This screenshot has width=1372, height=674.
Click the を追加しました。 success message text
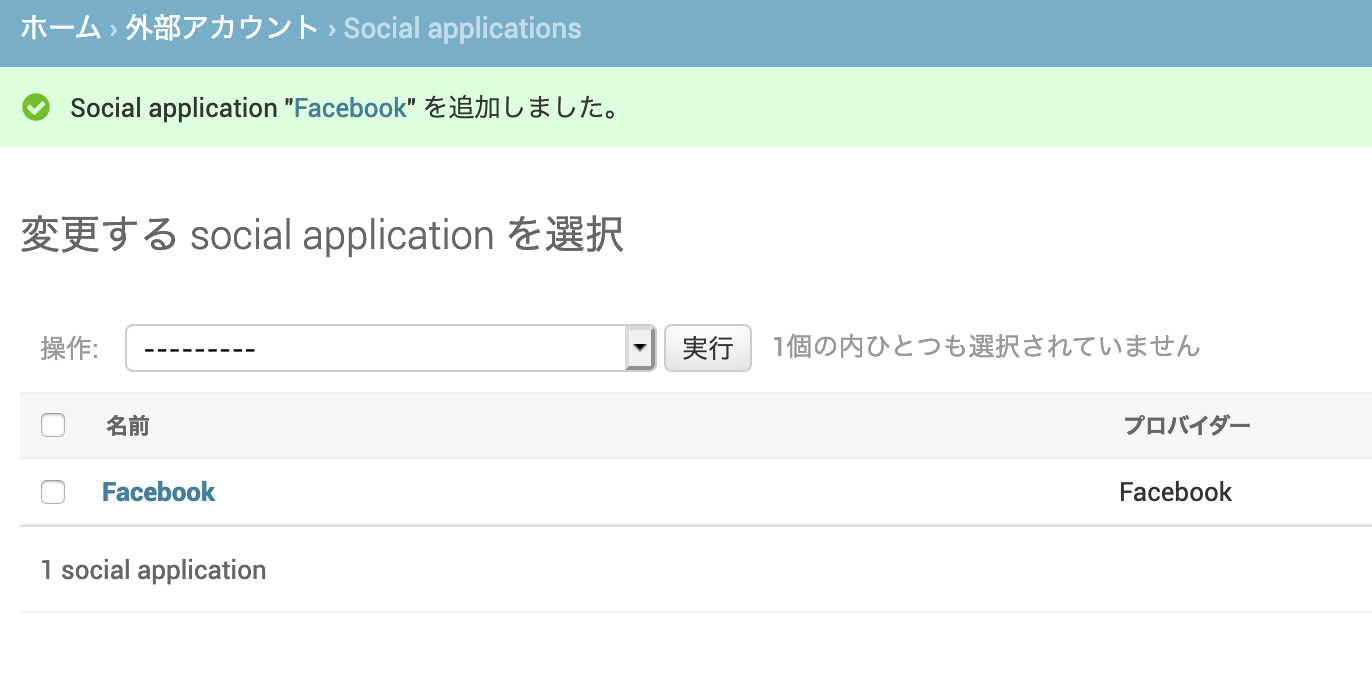pyautogui.click(x=520, y=108)
